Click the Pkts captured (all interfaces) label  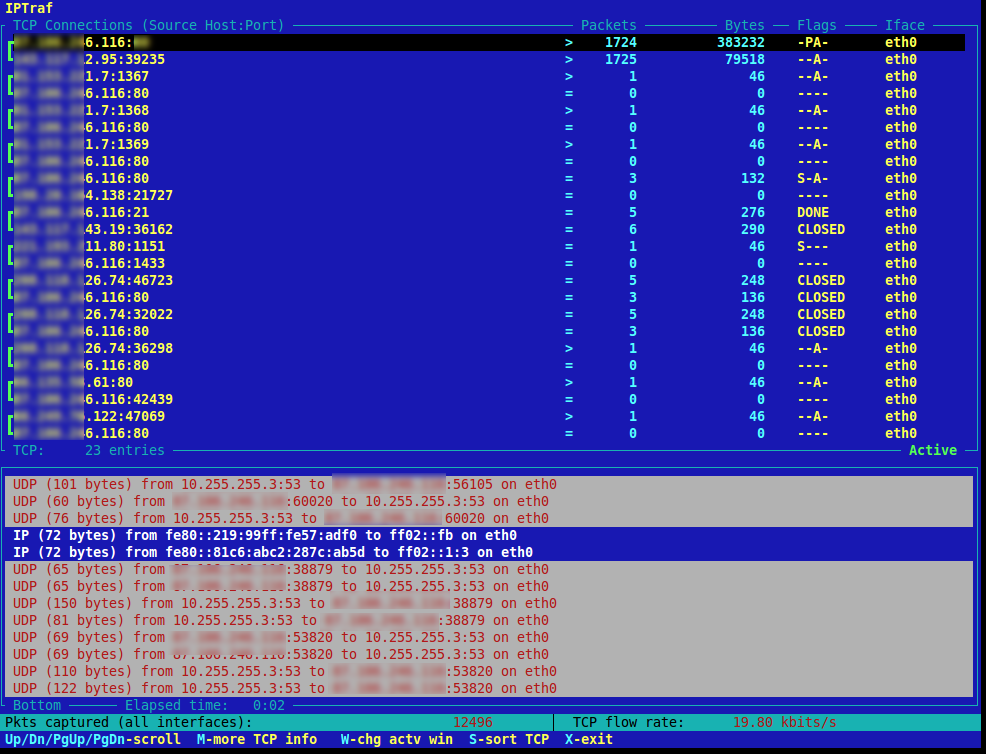pos(128,722)
